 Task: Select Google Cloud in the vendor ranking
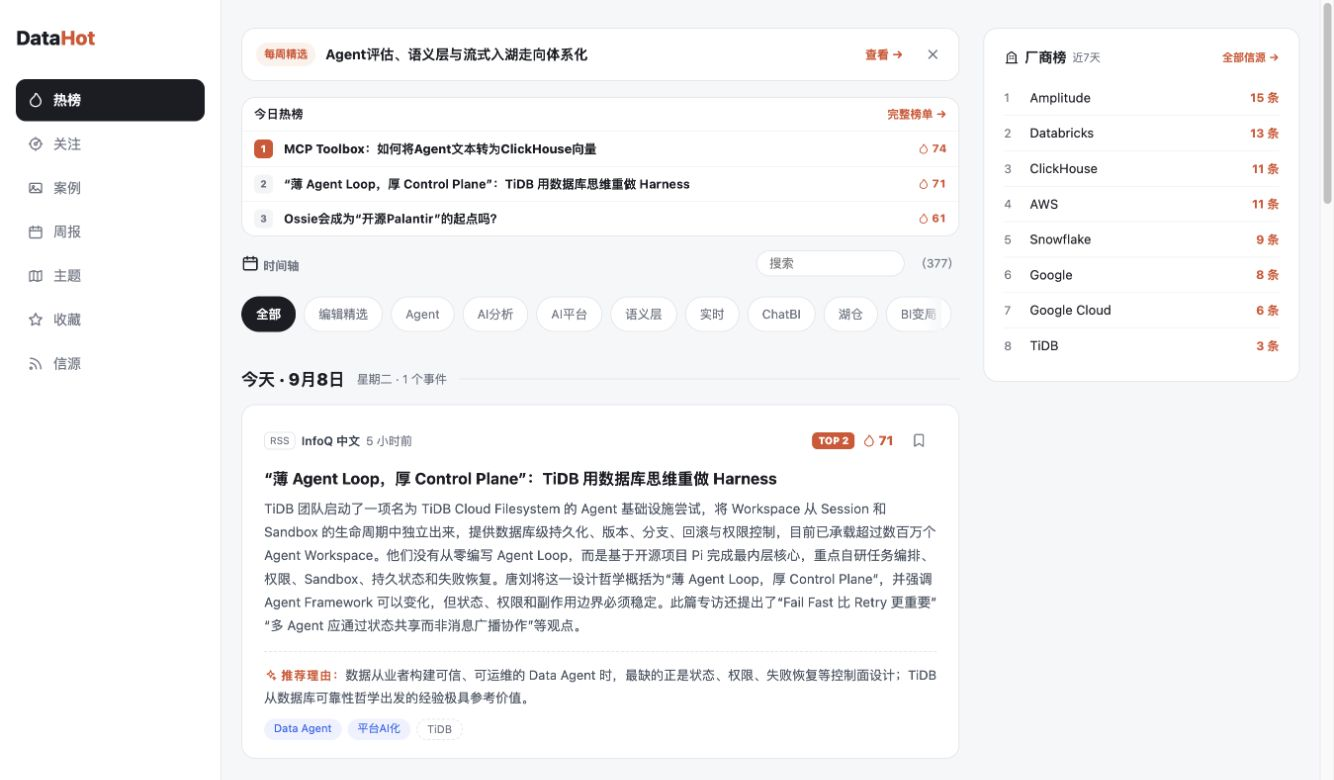coord(1141,310)
